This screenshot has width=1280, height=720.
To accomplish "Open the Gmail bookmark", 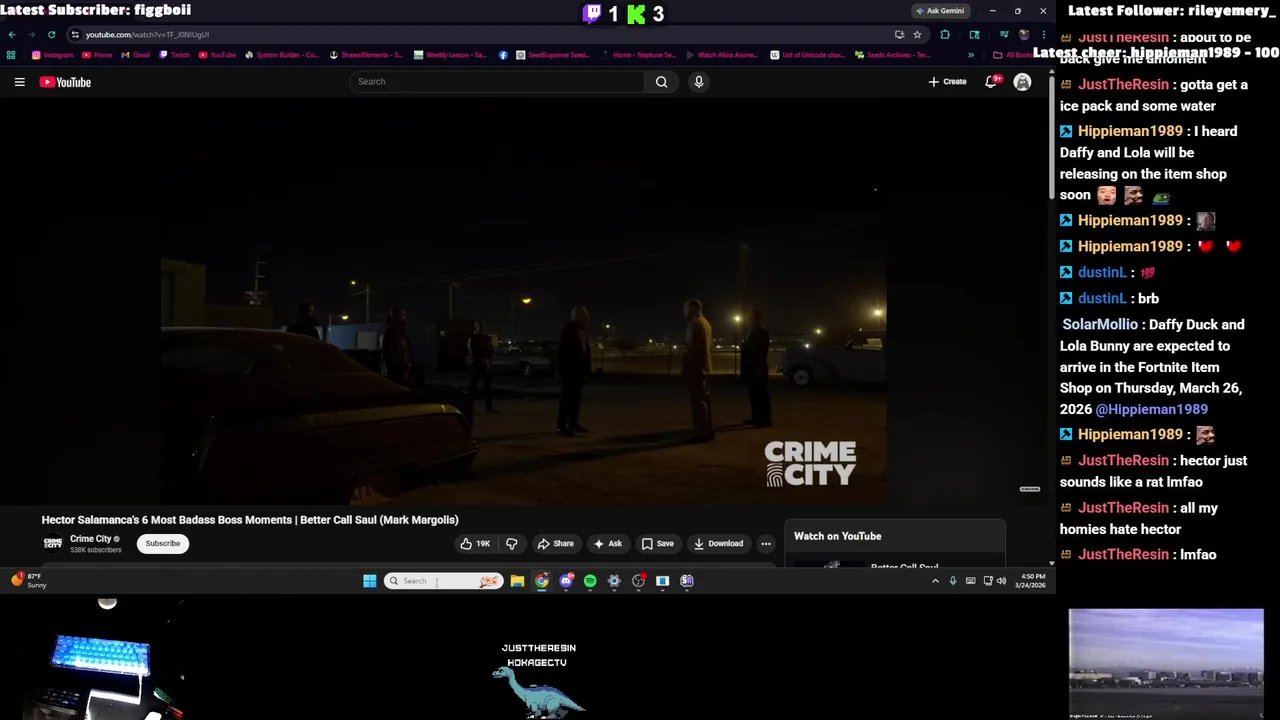I will 135,55.
